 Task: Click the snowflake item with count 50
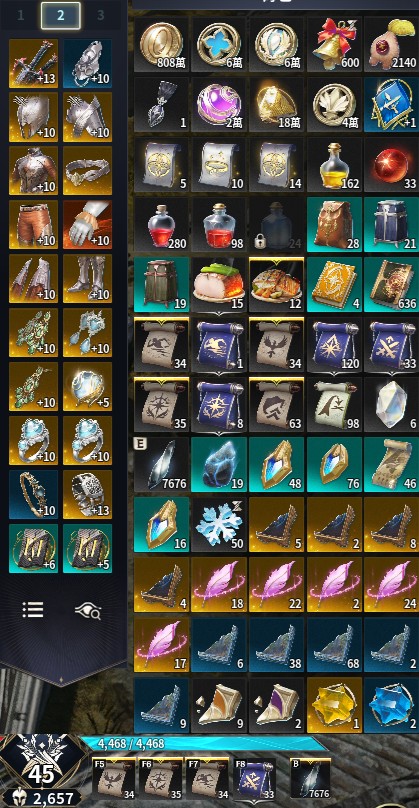(219, 525)
